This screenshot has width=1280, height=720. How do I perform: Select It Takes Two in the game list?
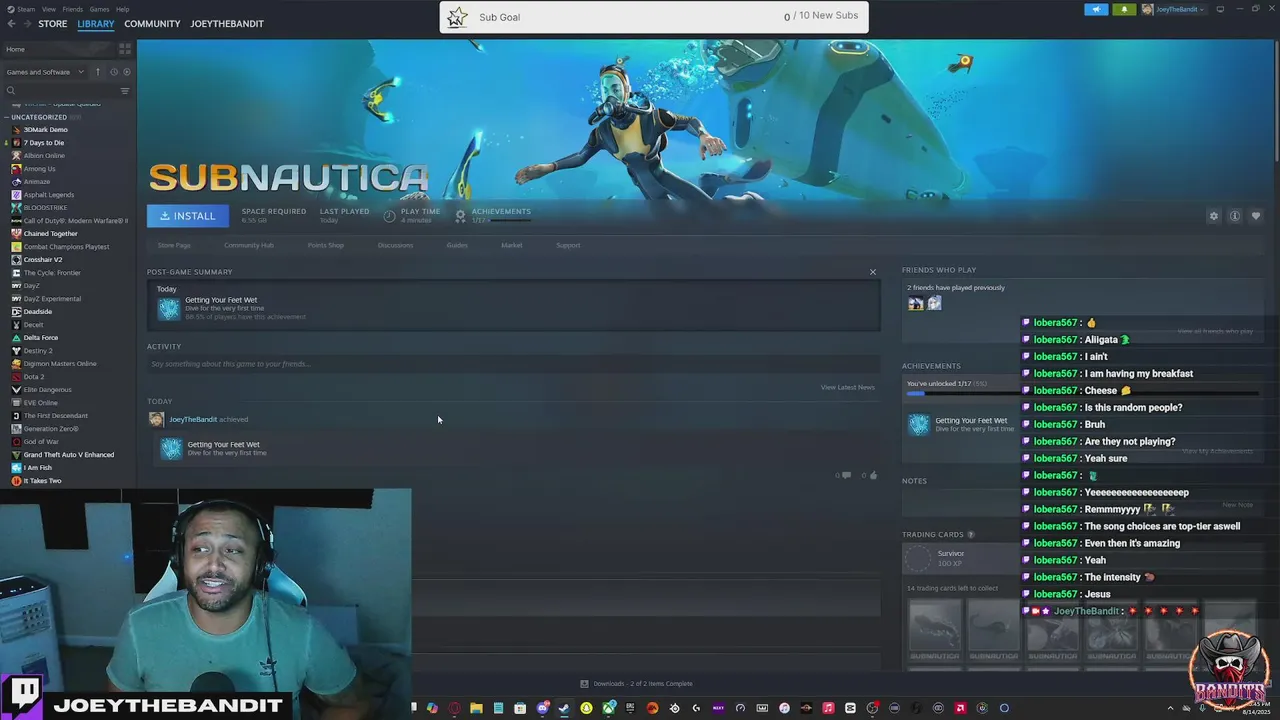coord(42,481)
